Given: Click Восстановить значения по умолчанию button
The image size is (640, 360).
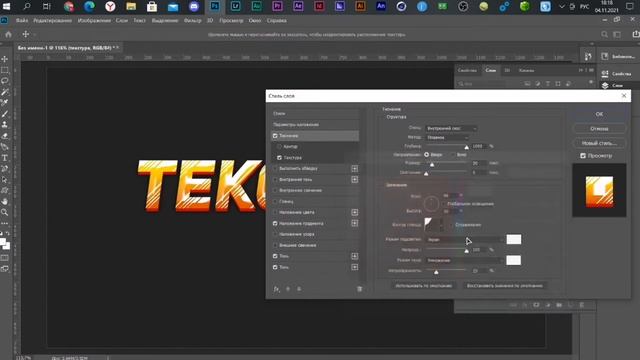Looking at the screenshot, I should (x=505, y=286).
